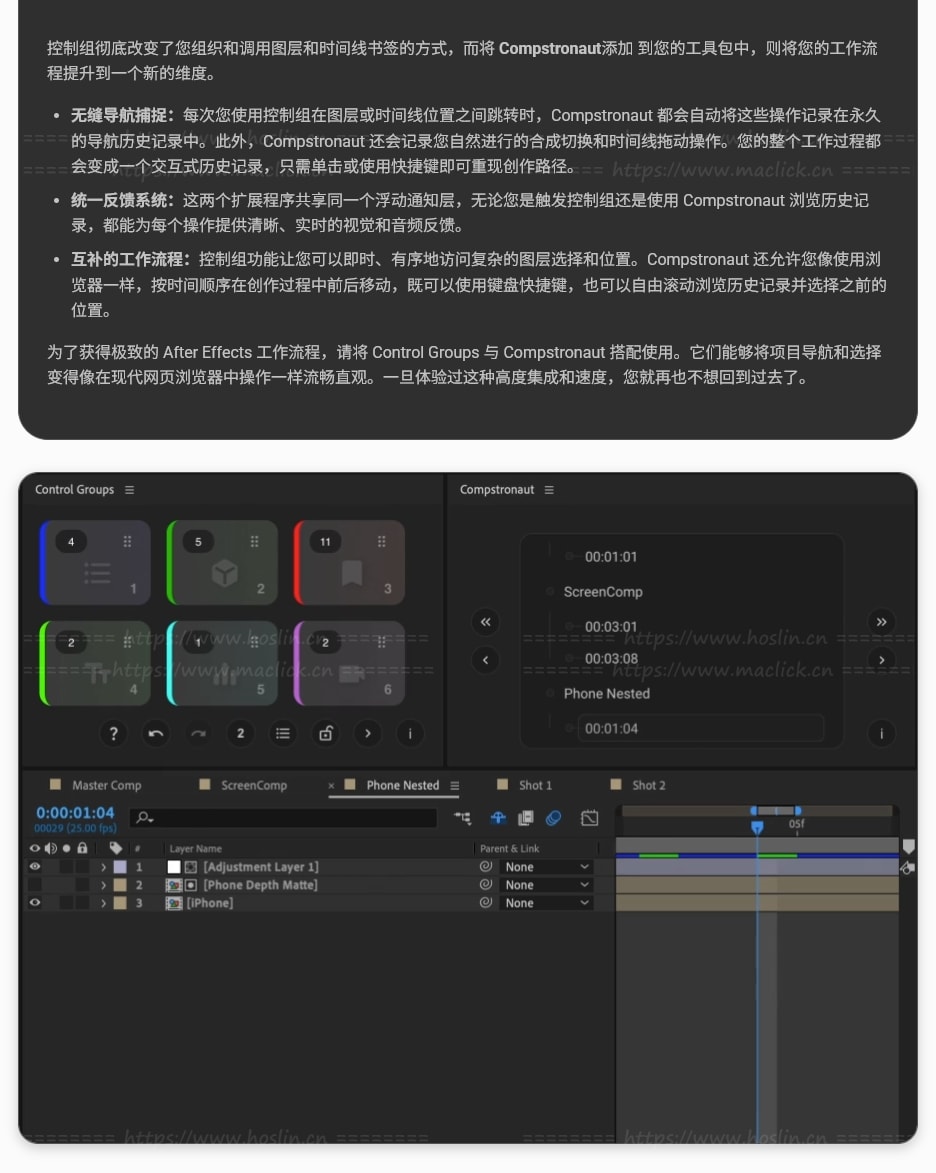Screen dimensions: 936x1173
Task: Open the iPhone layer parent dropdown
Action: click(546, 903)
